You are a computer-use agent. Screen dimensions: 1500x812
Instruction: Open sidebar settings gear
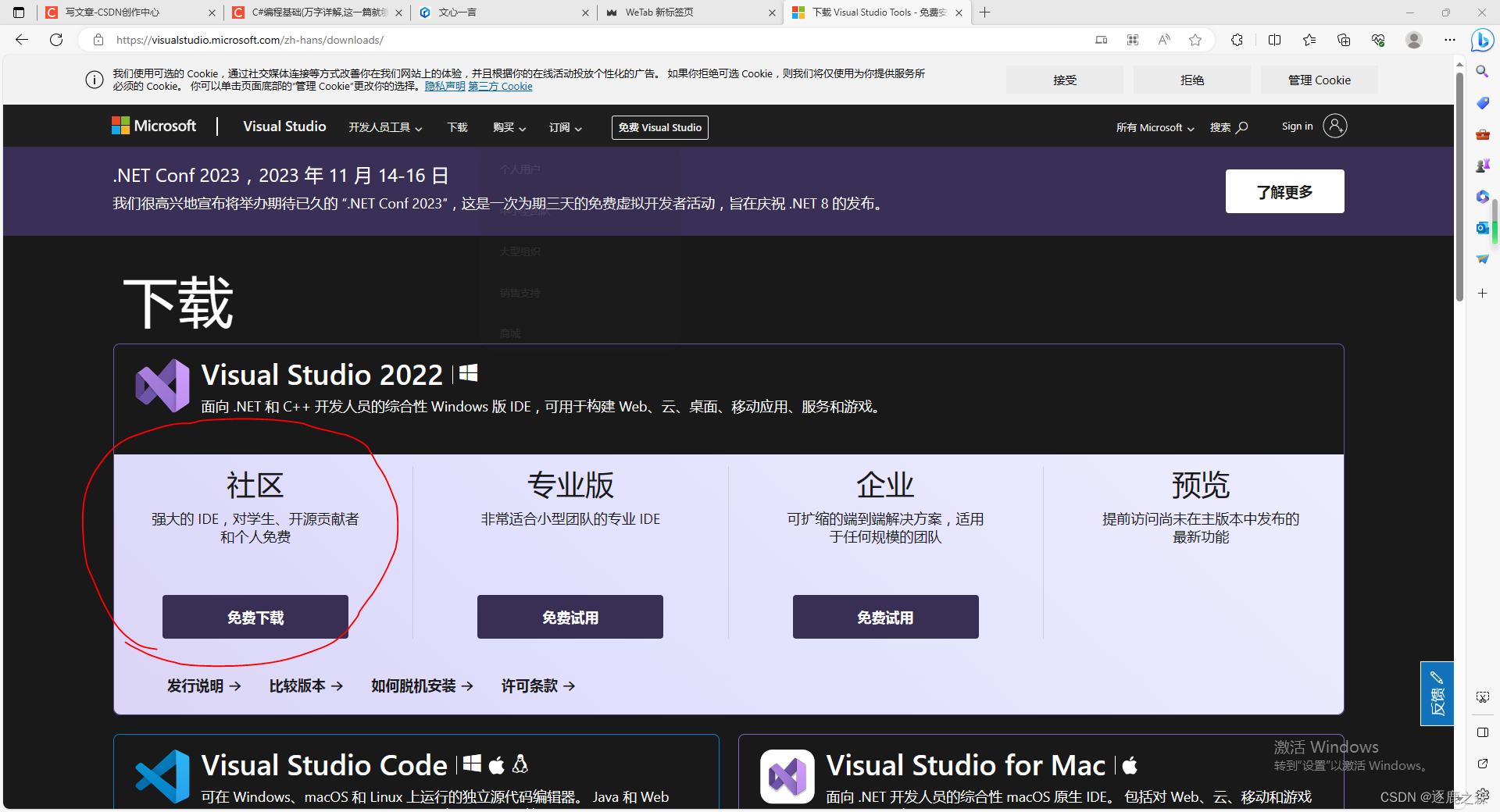pos(1482,795)
